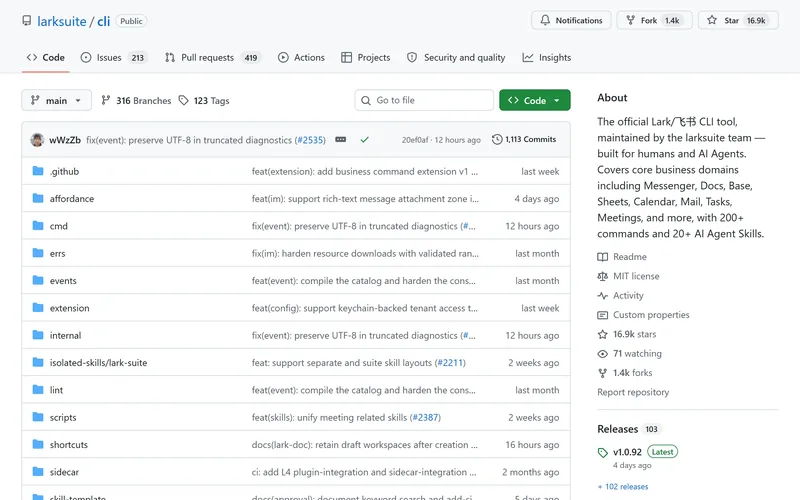Click the eye icon beside 71 watching
The height and width of the screenshot is (500, 800).
[603, 354]
